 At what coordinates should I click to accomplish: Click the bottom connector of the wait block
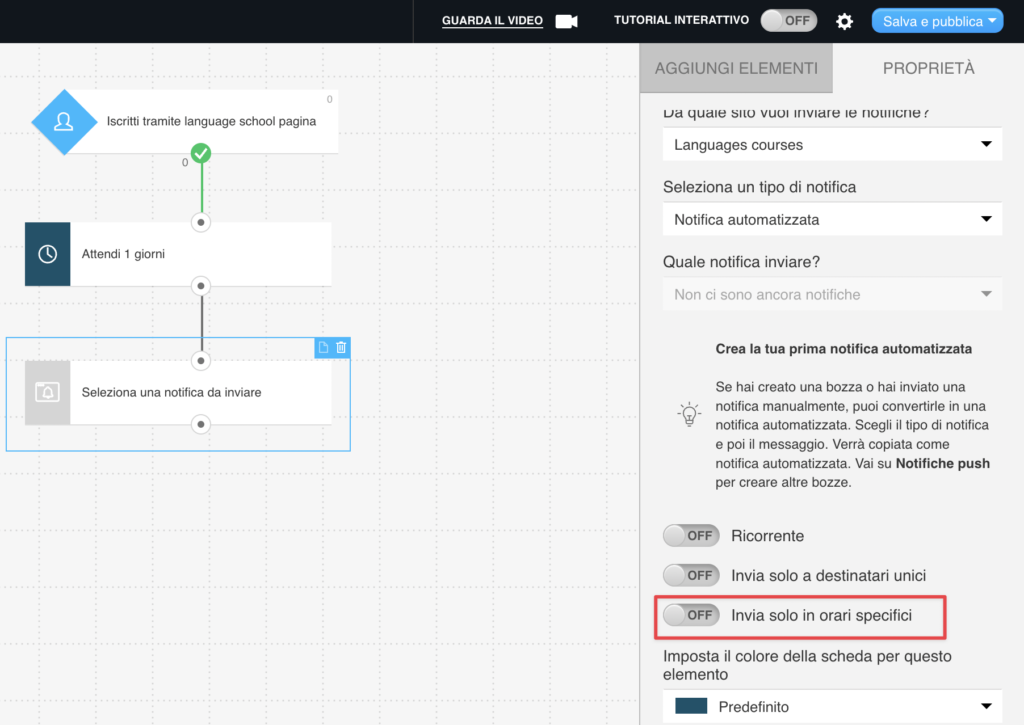(201, 286)
